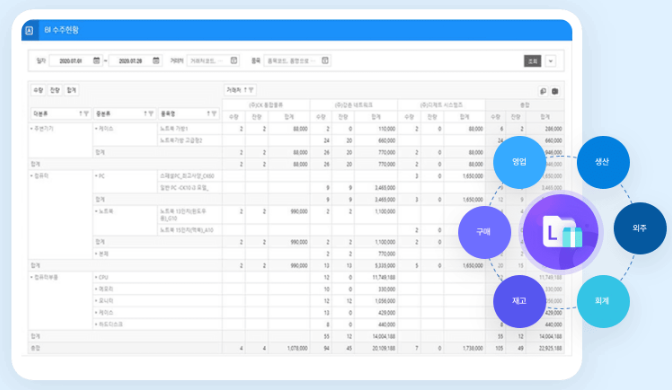Click the copy icon above the 총합 column
This screenshot has width=672, height=390.
pyautogui.click(x=543, y=91)
